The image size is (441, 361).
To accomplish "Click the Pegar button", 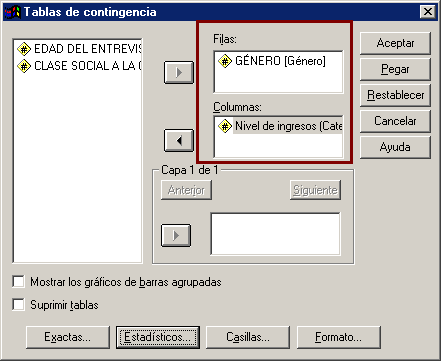I will click(x=395, y=69).
